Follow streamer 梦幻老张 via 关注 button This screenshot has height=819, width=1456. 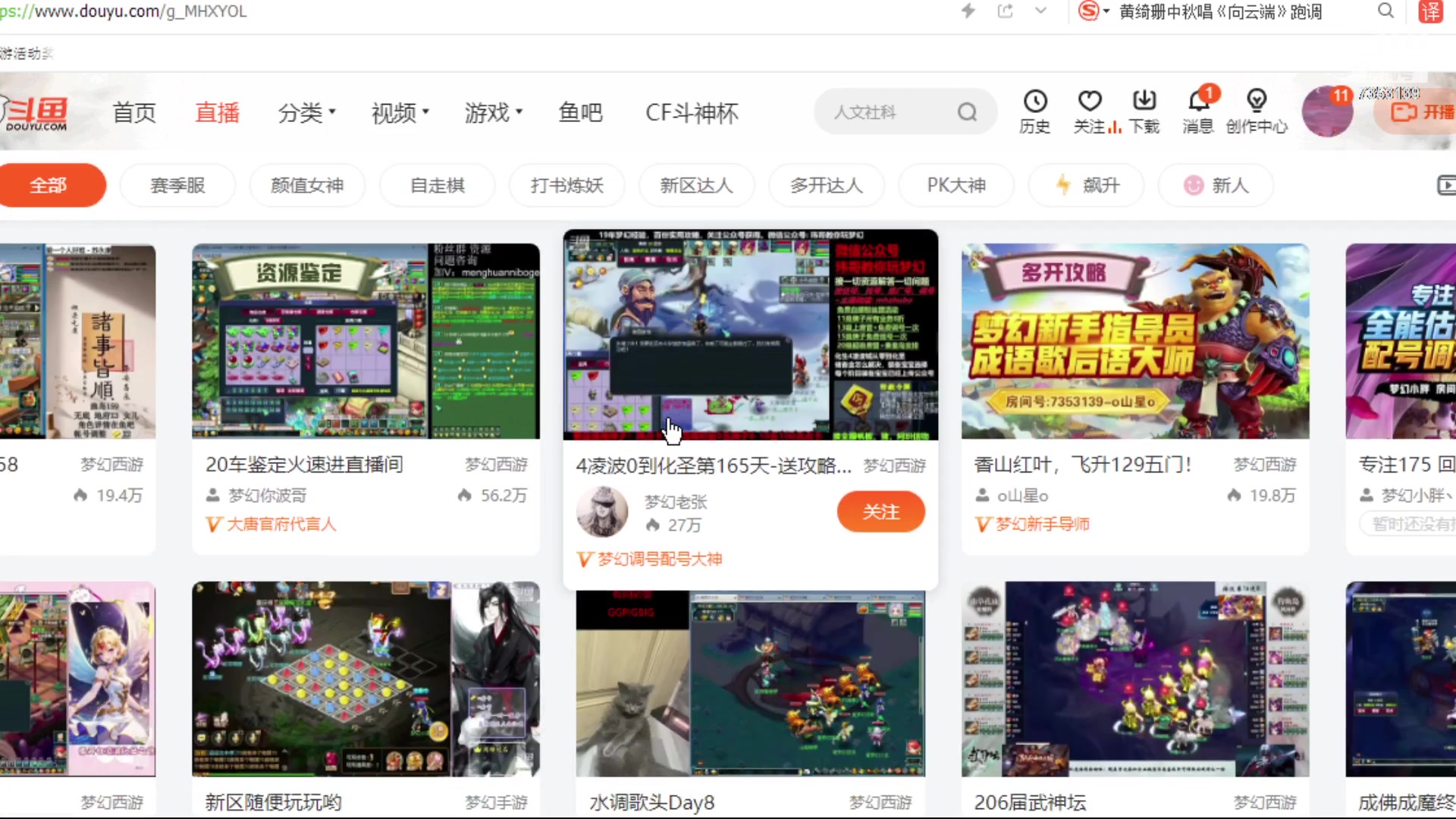click(x=880, y=512)
